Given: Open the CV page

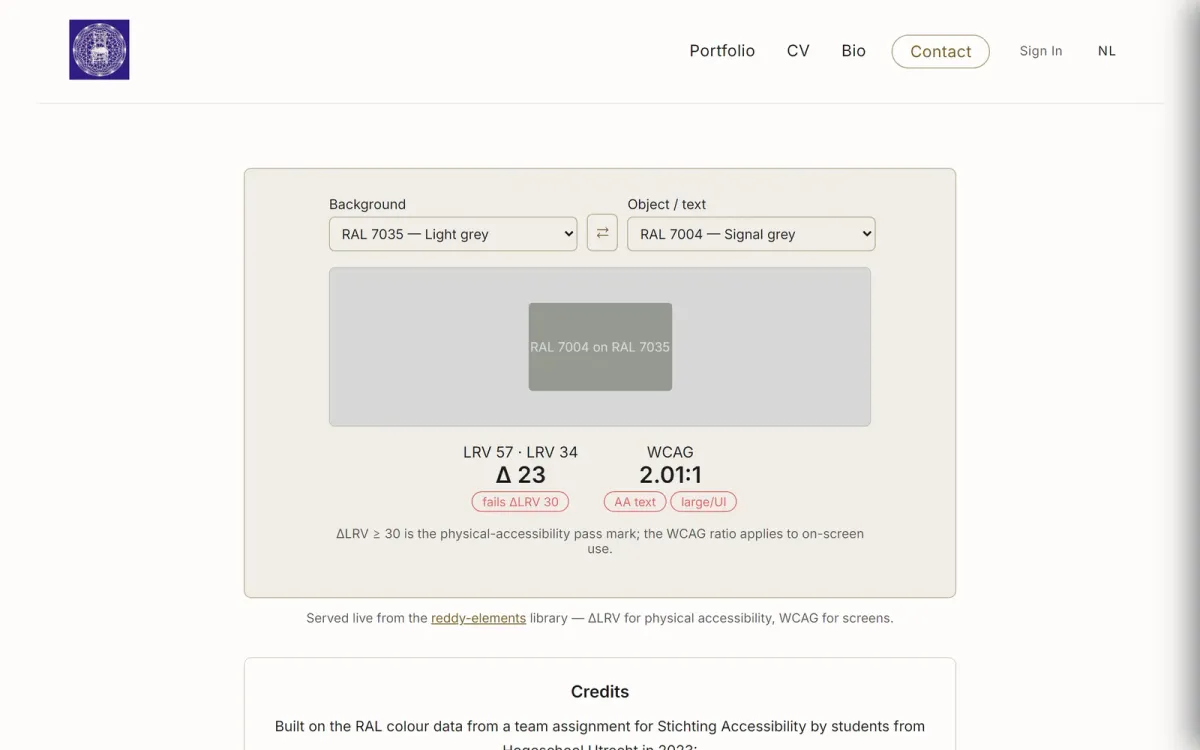Looking at the screenshot, I should pos(798,51).
